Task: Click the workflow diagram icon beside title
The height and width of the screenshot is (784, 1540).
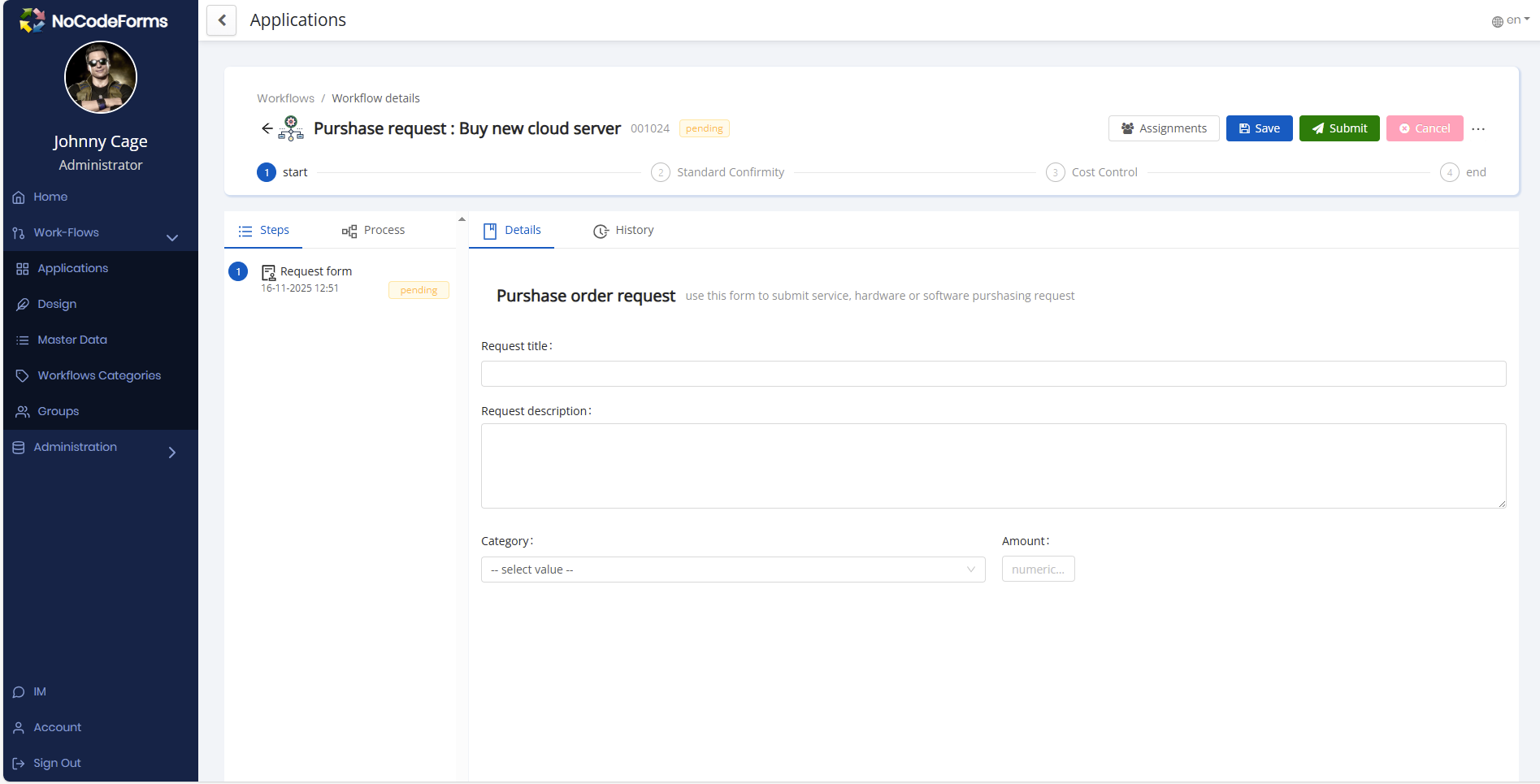Action: click(x=291, y=128)
